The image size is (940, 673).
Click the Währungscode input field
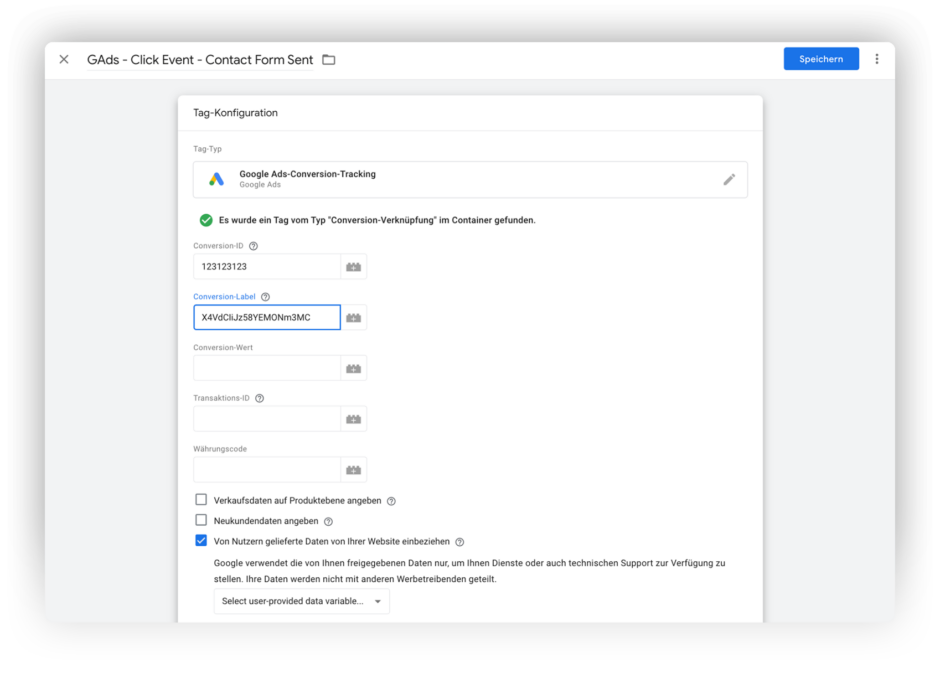coord(267,470)
